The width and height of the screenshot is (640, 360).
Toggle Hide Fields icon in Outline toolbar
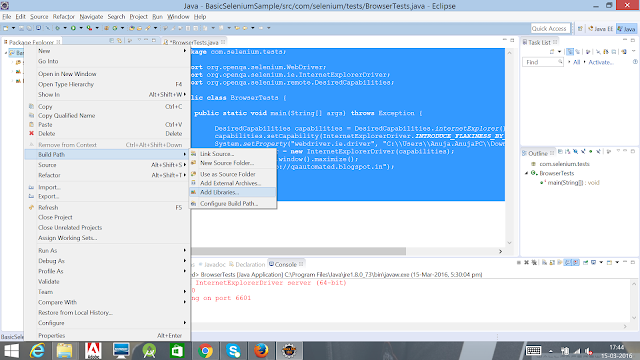point(576,152)
